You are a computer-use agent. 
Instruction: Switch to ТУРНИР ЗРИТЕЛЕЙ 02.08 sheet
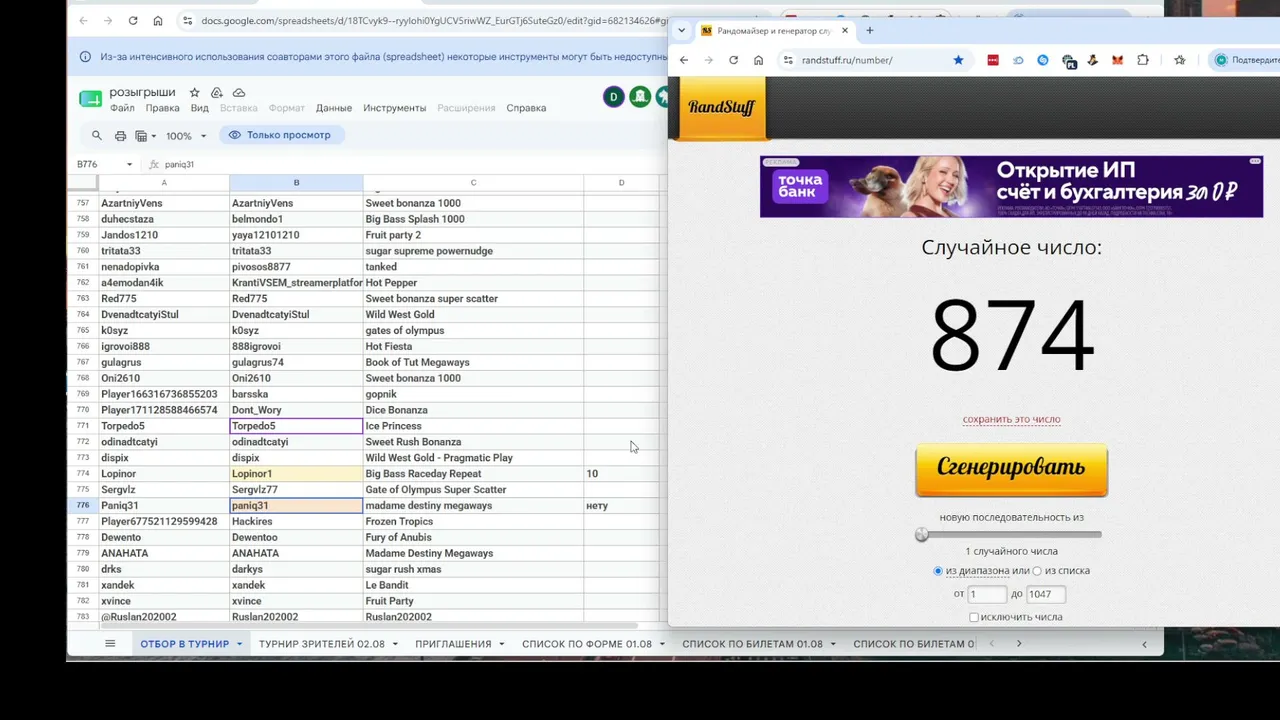pyautogui.click(x=322, y=644)
